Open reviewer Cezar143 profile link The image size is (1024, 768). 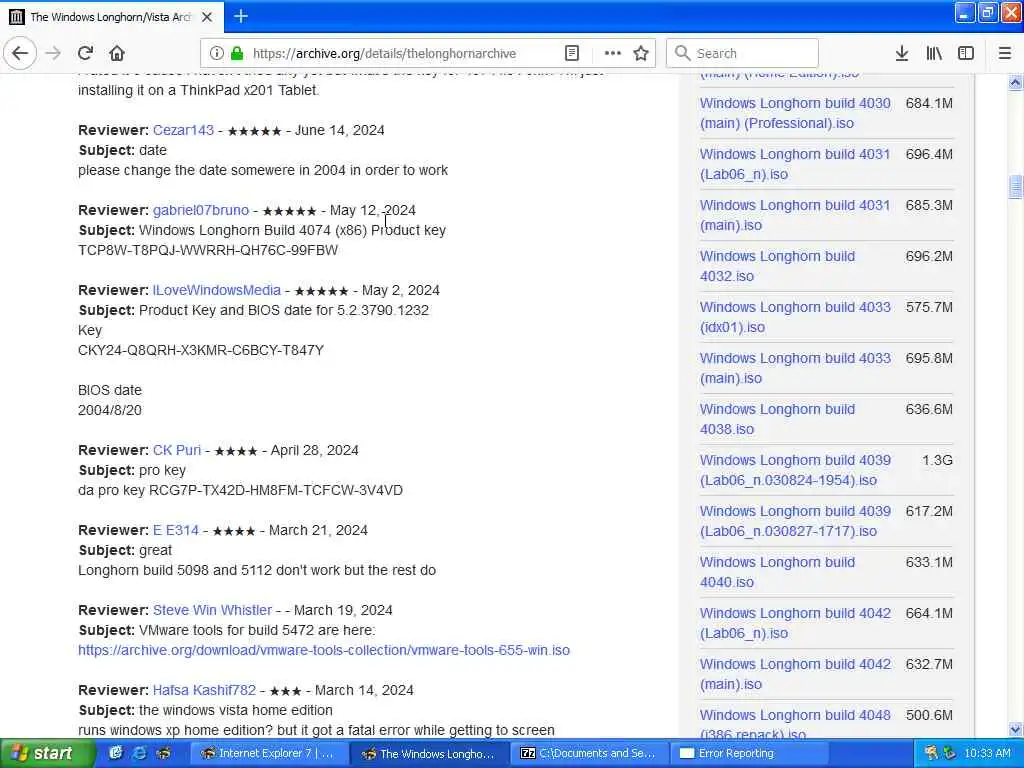[x=183, y=130]
